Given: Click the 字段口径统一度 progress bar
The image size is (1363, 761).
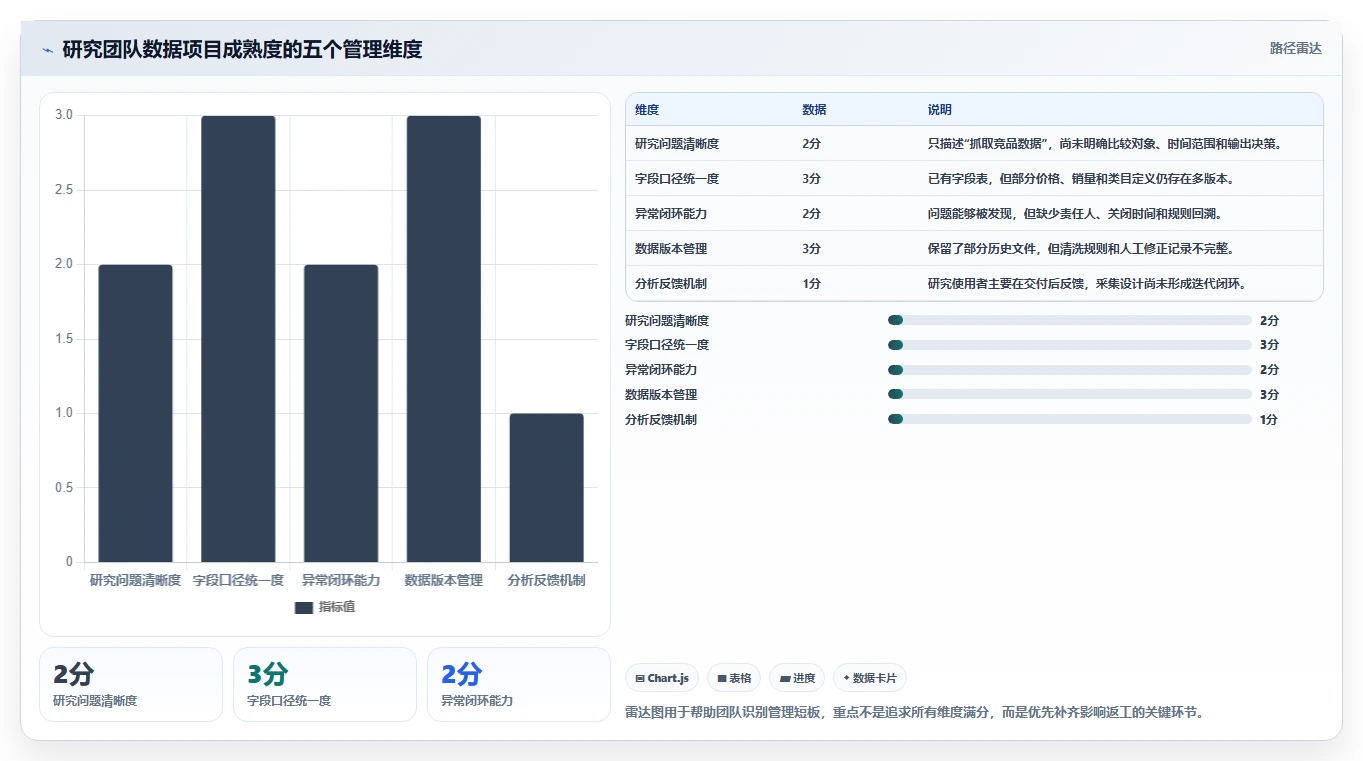Looking at the screenshot, I should 1070,345.
